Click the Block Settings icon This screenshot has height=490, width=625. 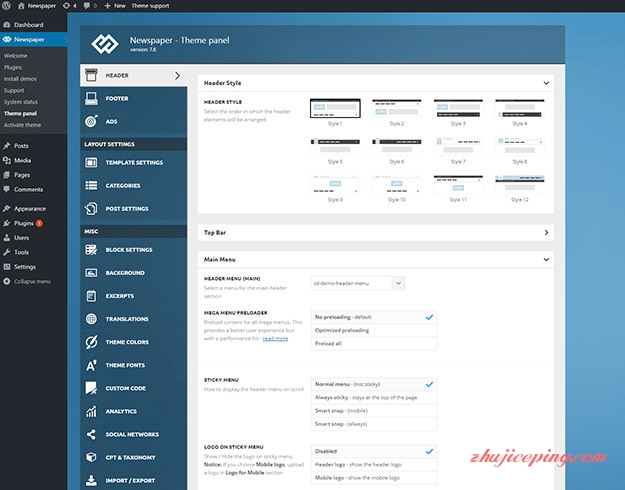[91, 250]
